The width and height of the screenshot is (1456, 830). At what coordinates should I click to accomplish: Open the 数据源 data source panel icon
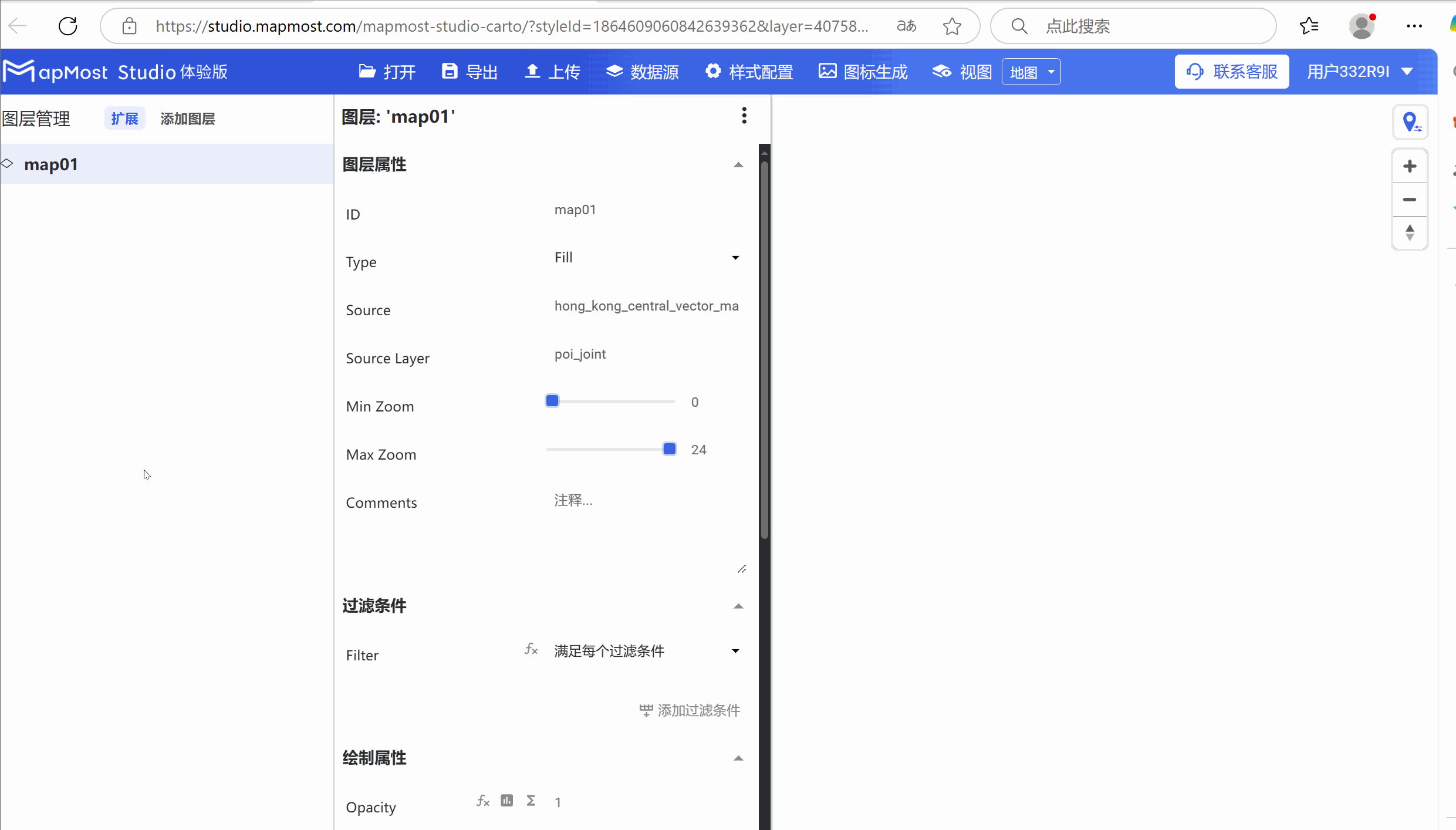tap(615, 71)
